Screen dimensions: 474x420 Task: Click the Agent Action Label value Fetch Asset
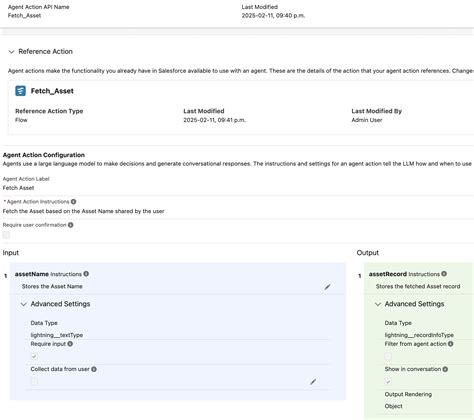click(18, 188)
